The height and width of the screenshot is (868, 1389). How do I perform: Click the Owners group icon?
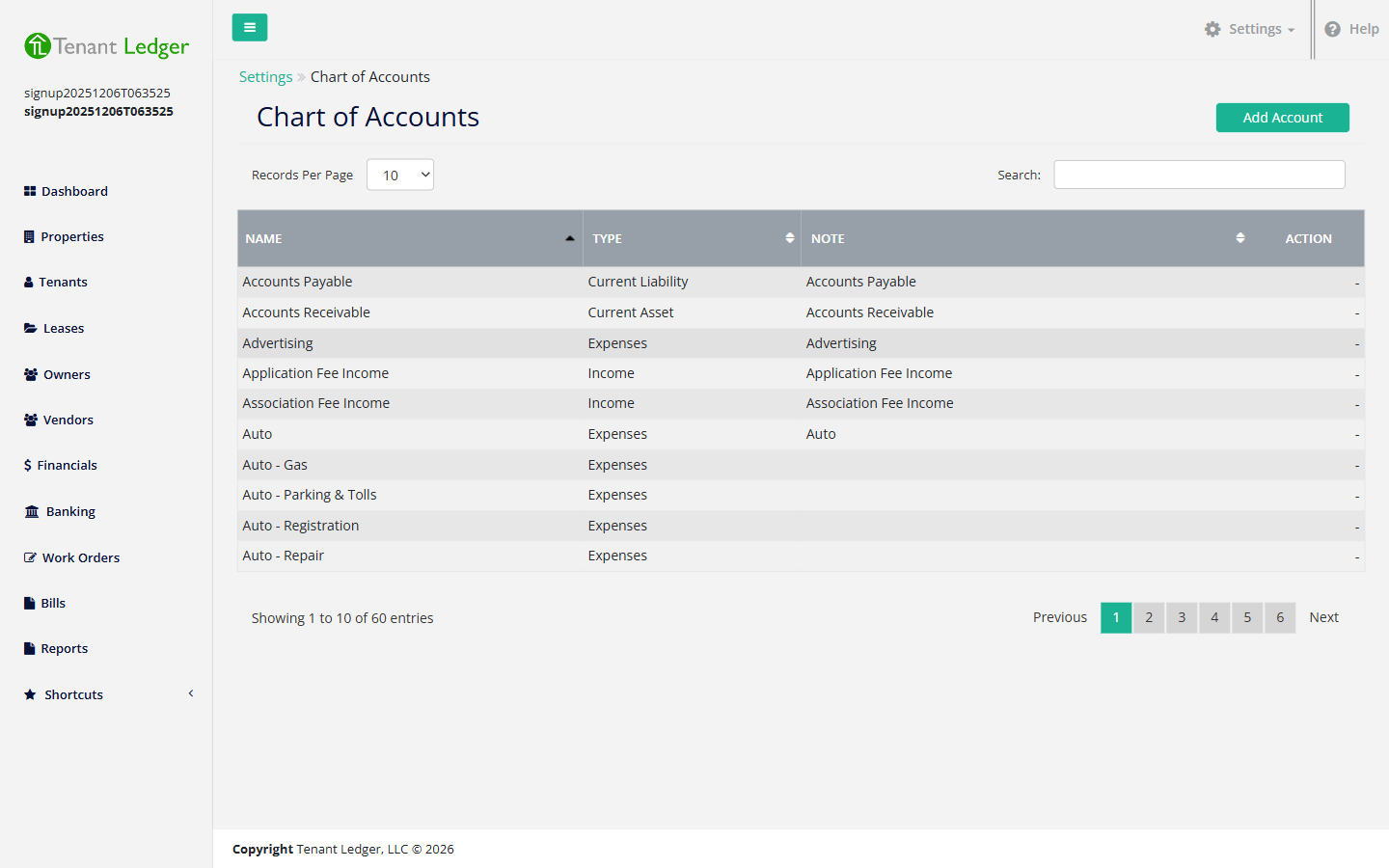(x=31, y=374)
